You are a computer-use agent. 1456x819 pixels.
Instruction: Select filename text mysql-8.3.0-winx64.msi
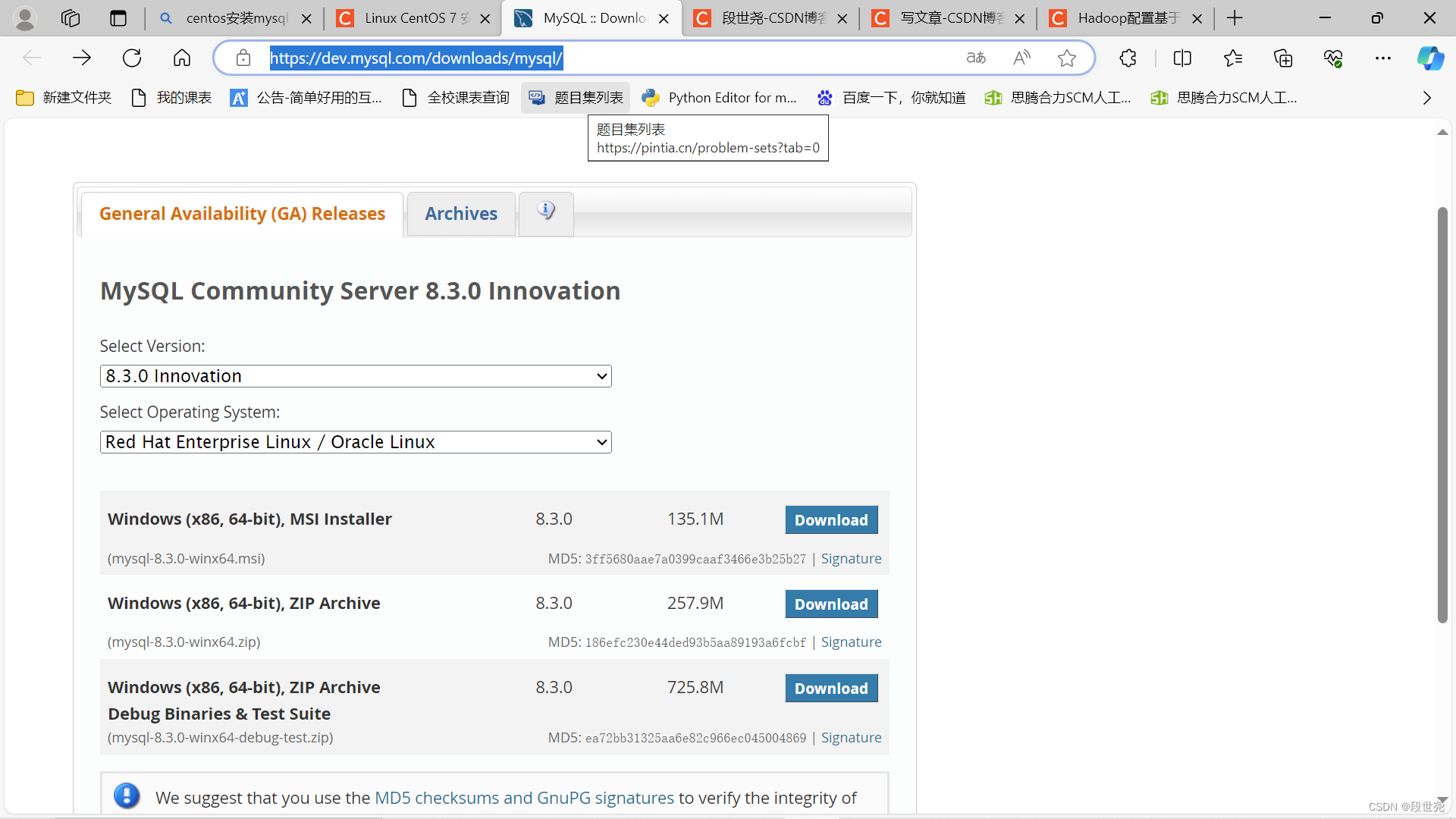pos(187,559)
